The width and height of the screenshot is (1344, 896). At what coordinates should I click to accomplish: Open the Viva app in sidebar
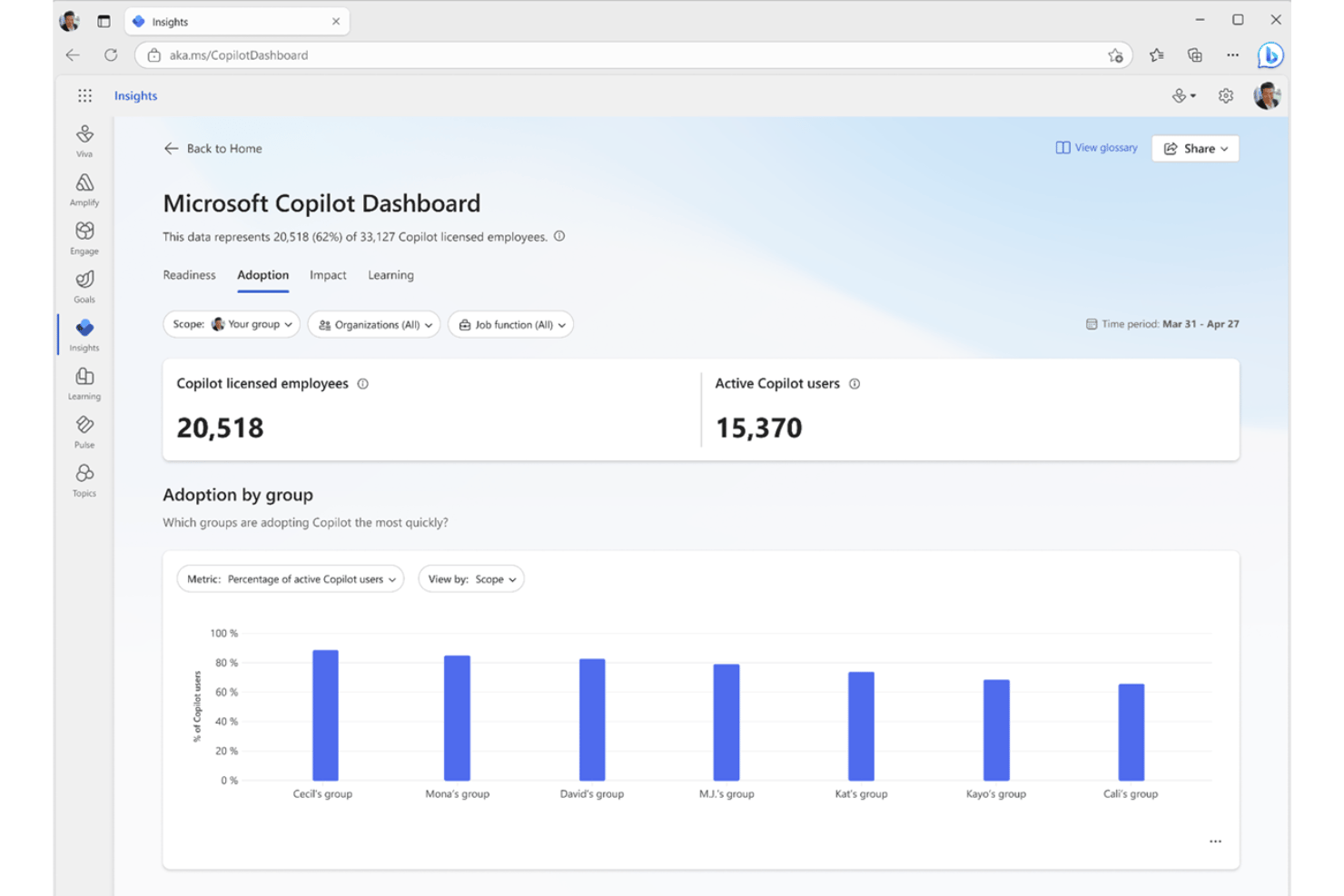click(84, 141)
